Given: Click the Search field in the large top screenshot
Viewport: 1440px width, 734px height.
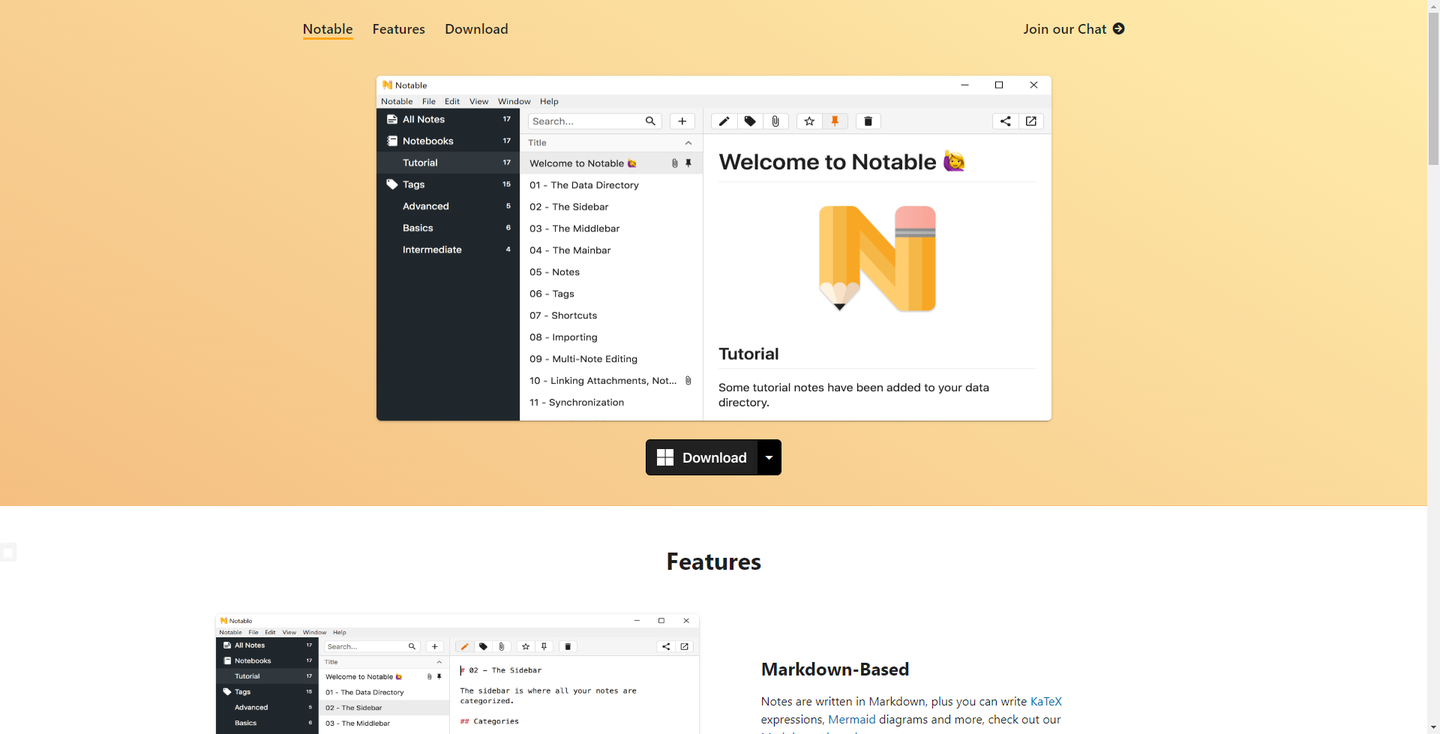Looking at the screenshot, I should [x=596, y=121].
